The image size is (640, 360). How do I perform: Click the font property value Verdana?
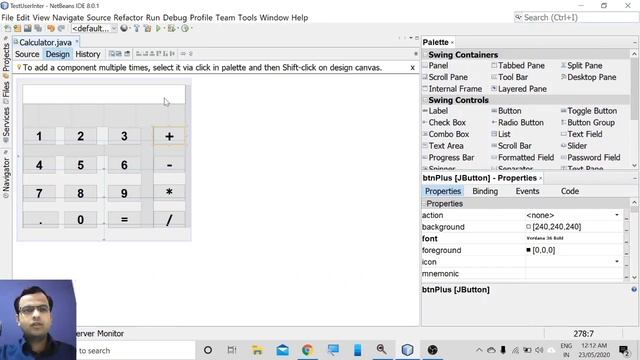pos(544,238)
